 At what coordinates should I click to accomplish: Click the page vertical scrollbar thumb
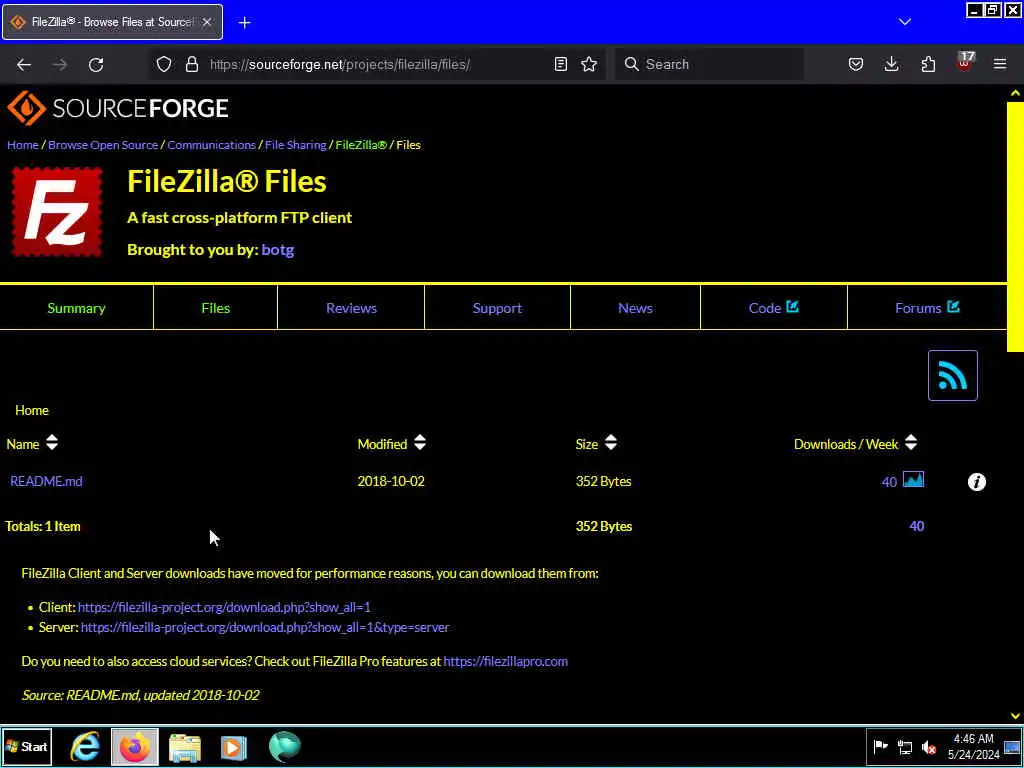[x=1015, y=227]
